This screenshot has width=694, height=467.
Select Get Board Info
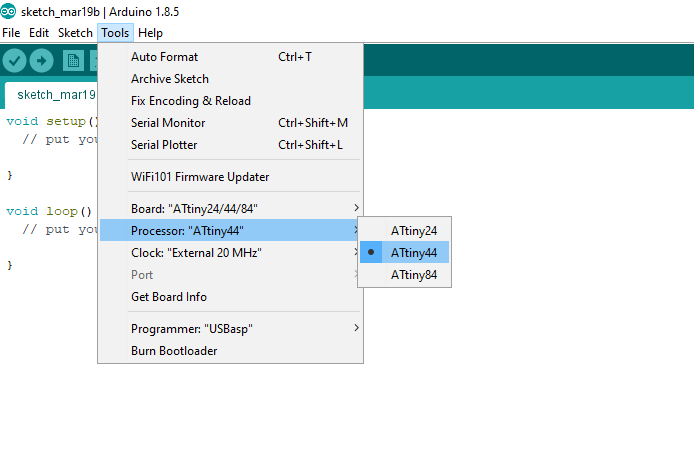click(x=169, y=297)
